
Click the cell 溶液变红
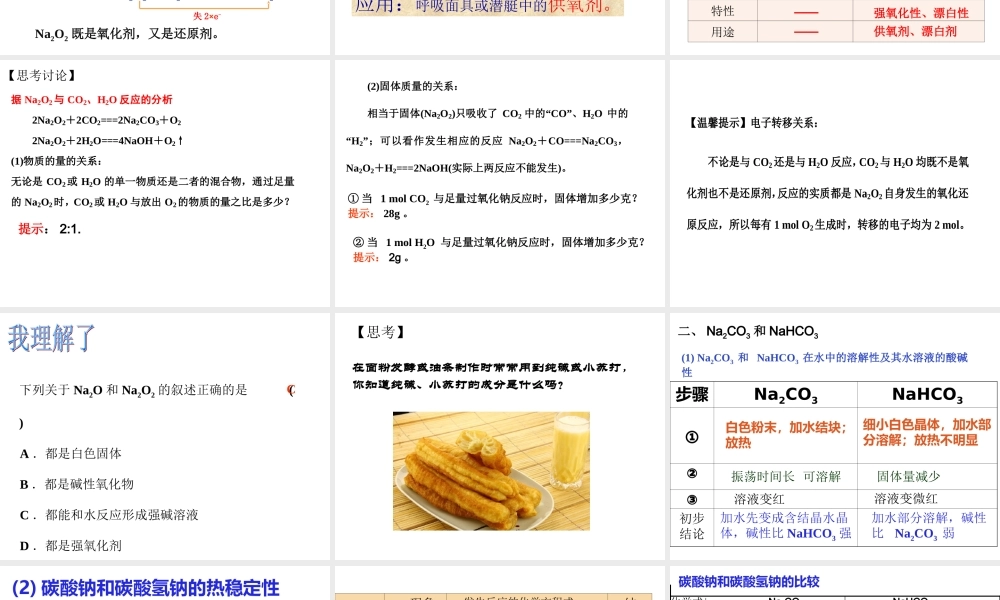click(x=786, y=499)
